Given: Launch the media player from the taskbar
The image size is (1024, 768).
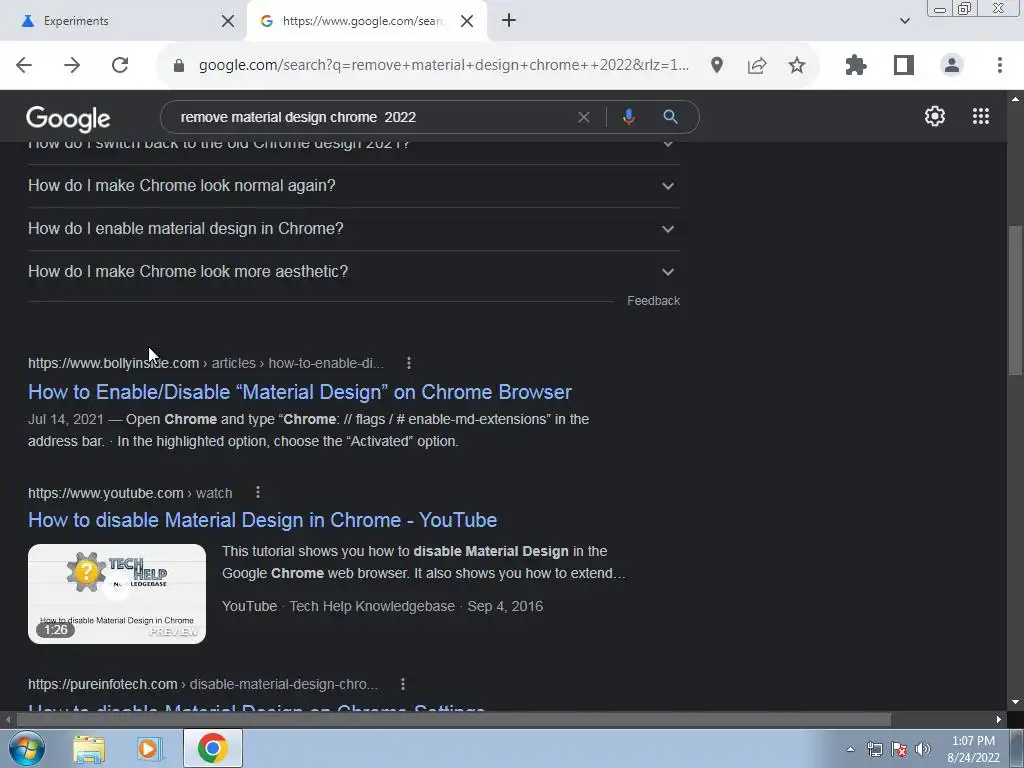Looking at the screenshot, I should 149,749.
